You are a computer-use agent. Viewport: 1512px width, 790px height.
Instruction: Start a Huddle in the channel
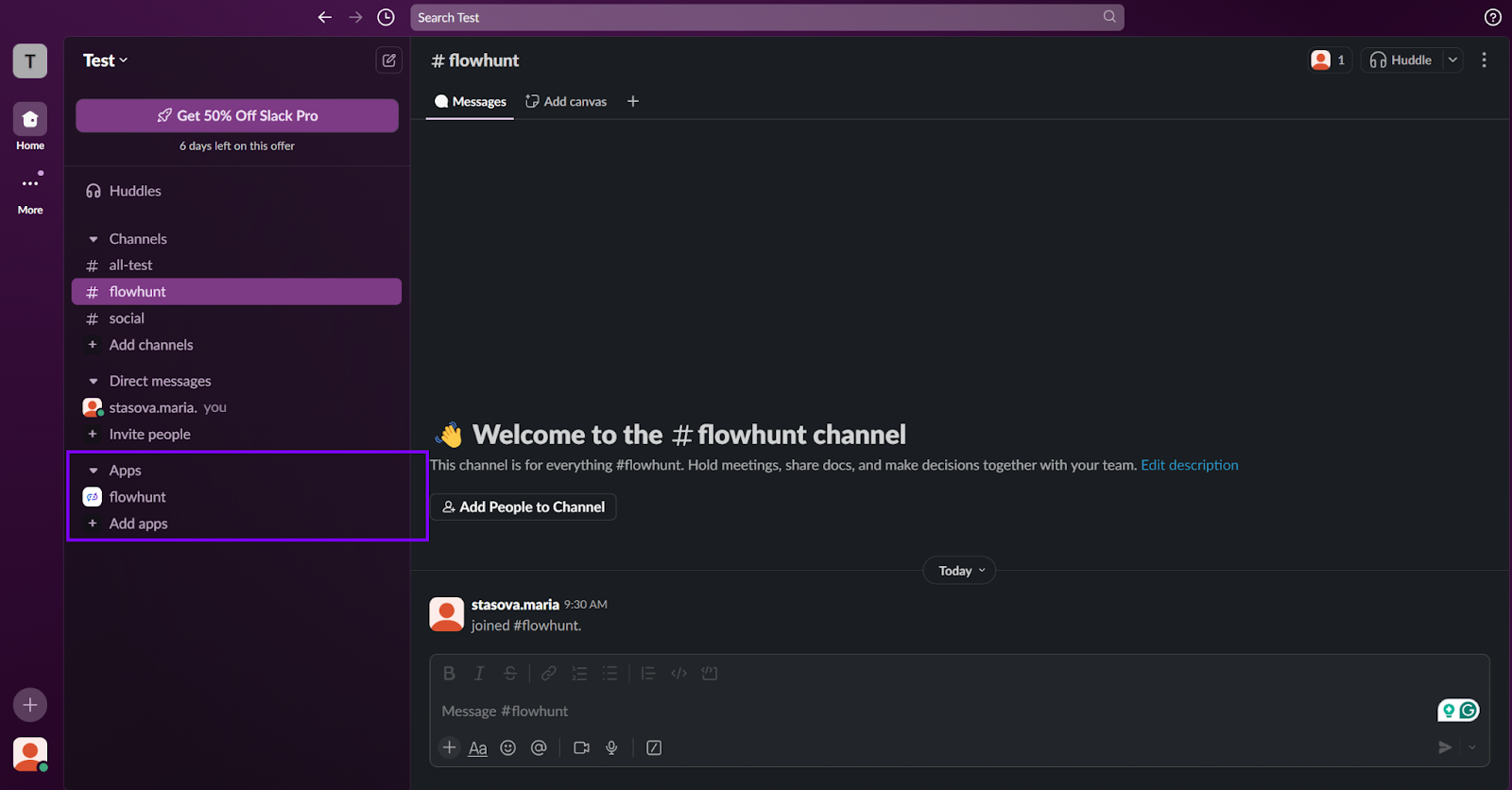coord(1401,60)
